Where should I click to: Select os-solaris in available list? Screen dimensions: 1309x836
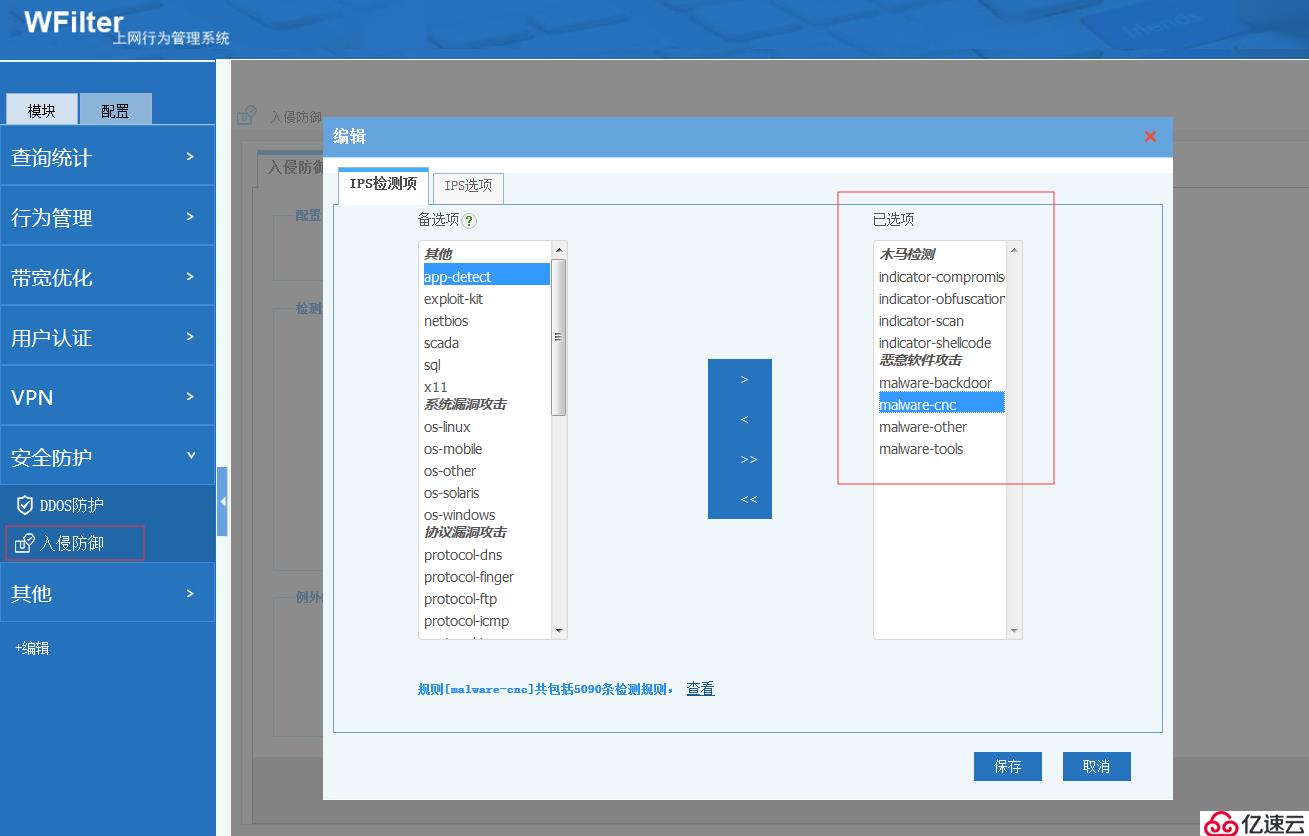pos(486,493)
